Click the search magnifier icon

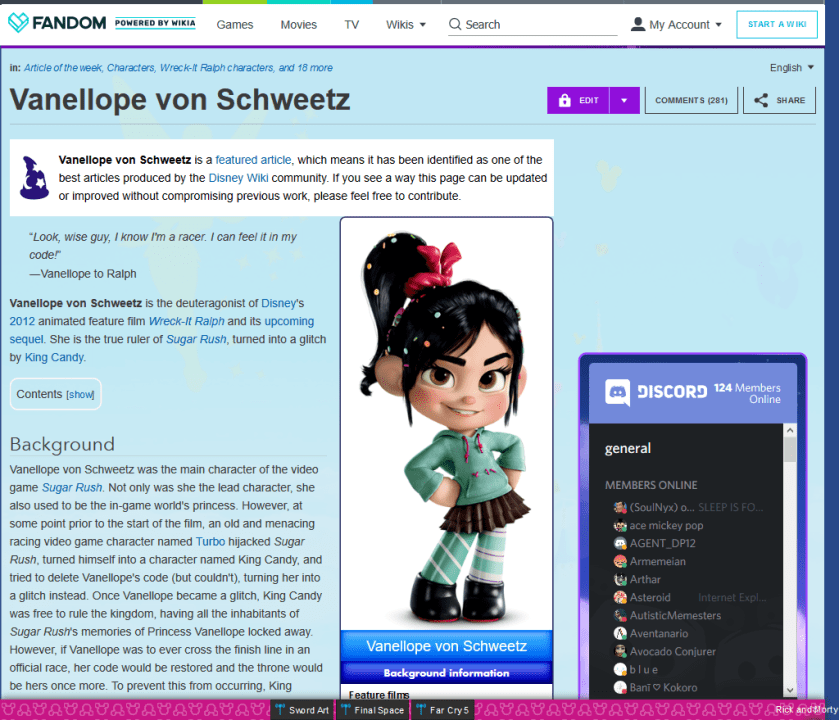coord(455,24)
